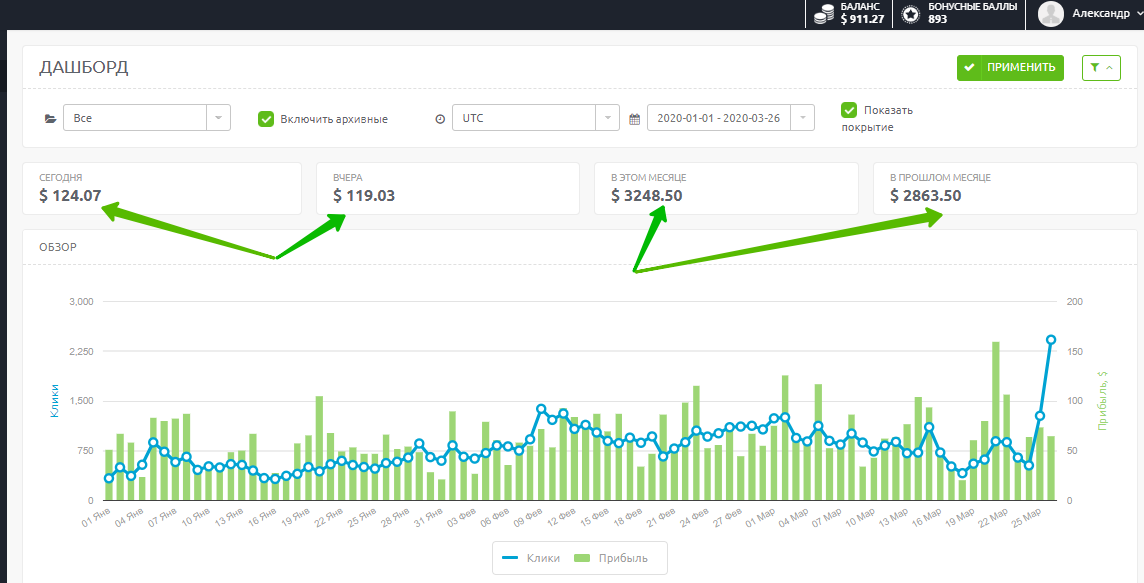Click the folder icon beside the Все selector

click(50, 118)
